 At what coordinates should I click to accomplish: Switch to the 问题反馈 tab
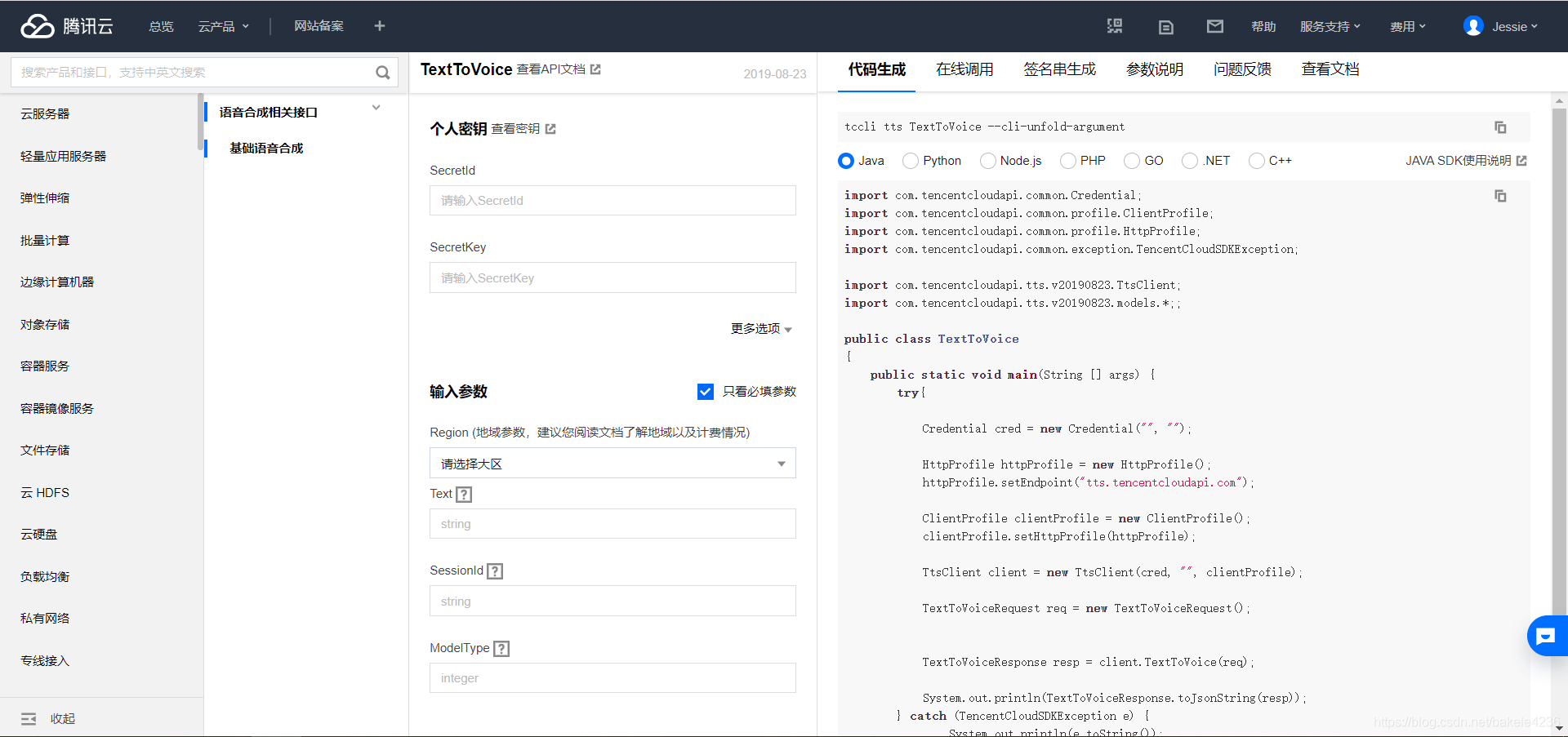coord(1242,69)
